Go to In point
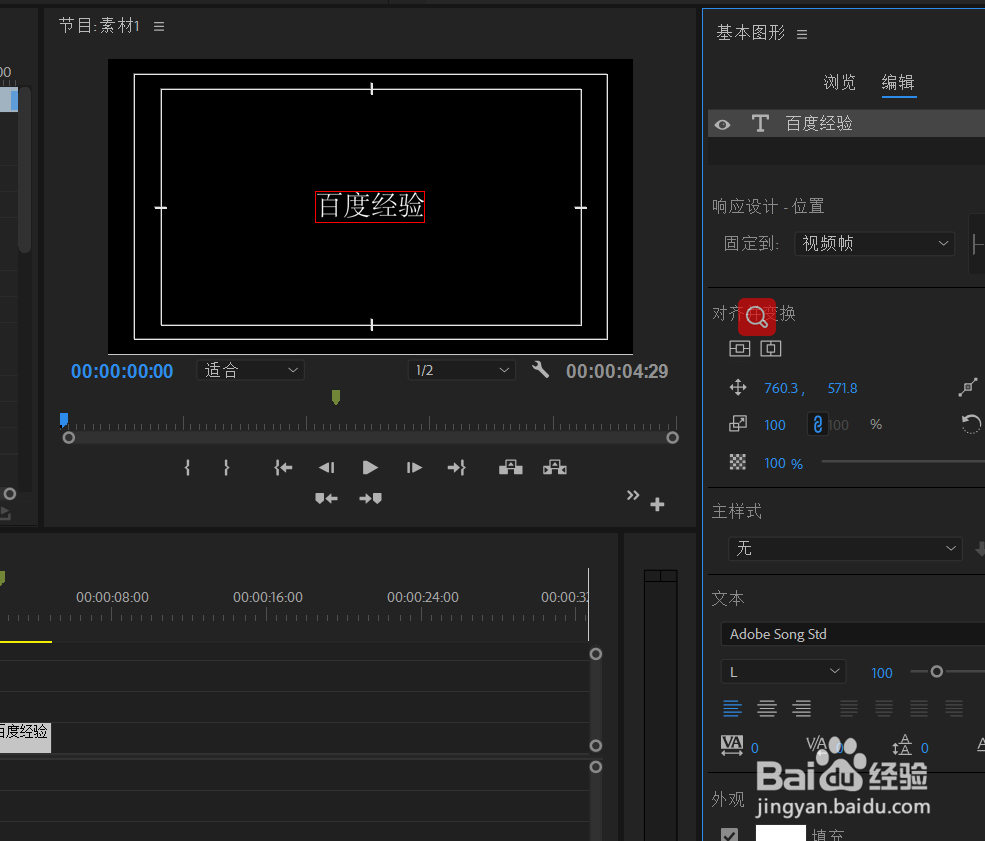The width and height of the screenshot is (985, 841). point(283,467)
